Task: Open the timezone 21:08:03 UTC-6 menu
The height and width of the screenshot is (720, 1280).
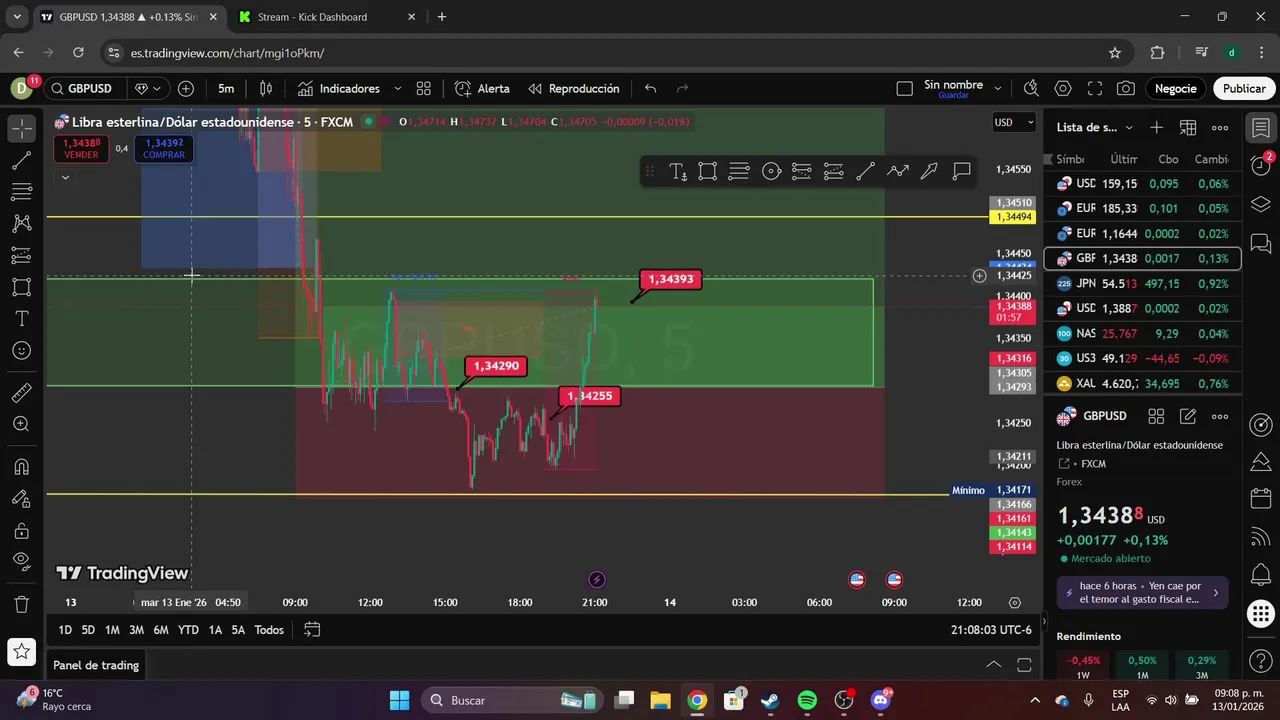Action: (991, 630)
